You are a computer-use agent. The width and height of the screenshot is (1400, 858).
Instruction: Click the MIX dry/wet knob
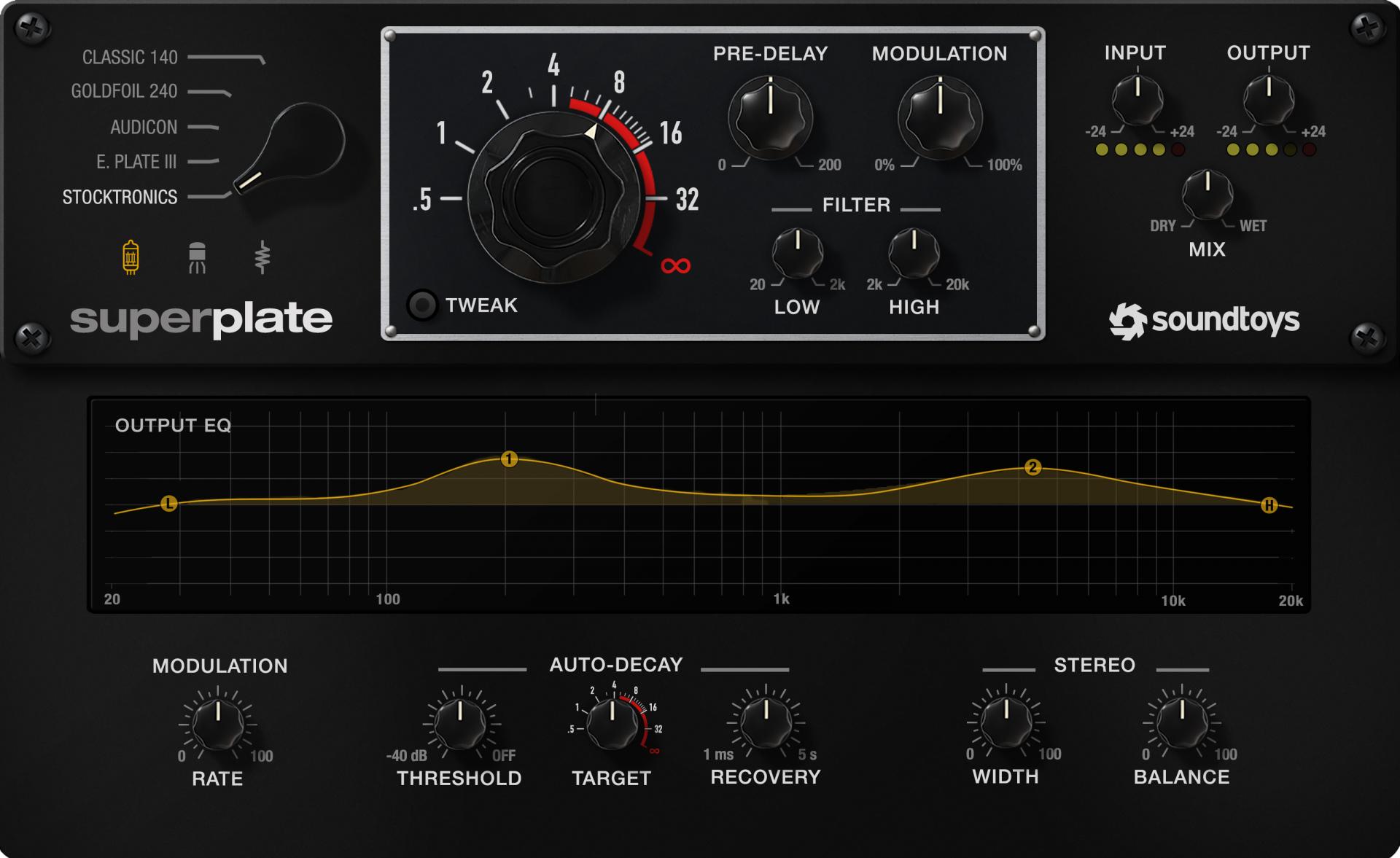pos(1207,195)
